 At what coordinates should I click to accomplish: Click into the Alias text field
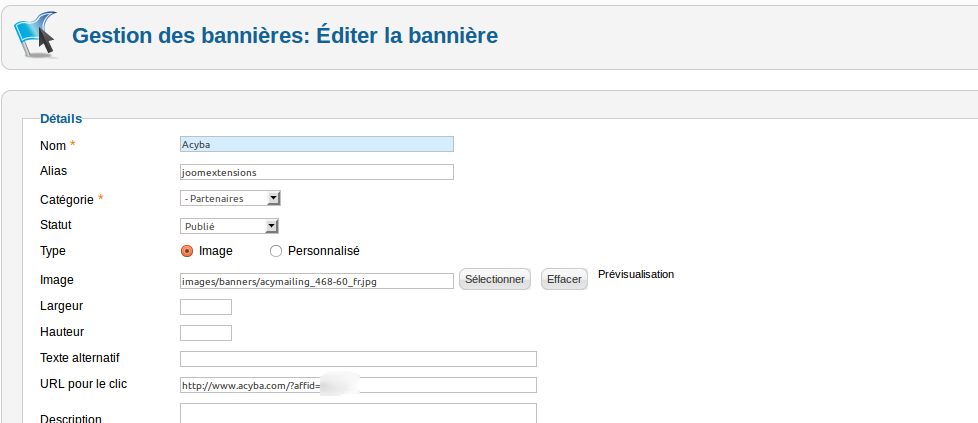(316, 172)
